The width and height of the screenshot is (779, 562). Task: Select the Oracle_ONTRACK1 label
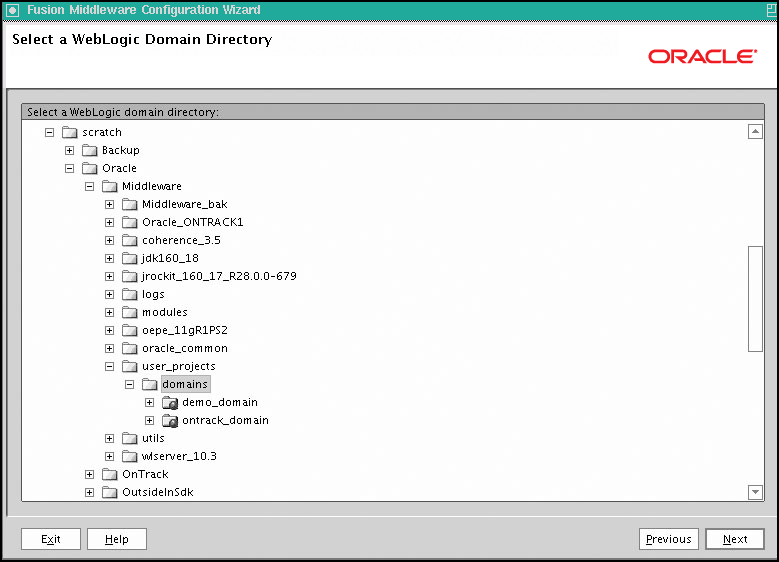point(192,222)
